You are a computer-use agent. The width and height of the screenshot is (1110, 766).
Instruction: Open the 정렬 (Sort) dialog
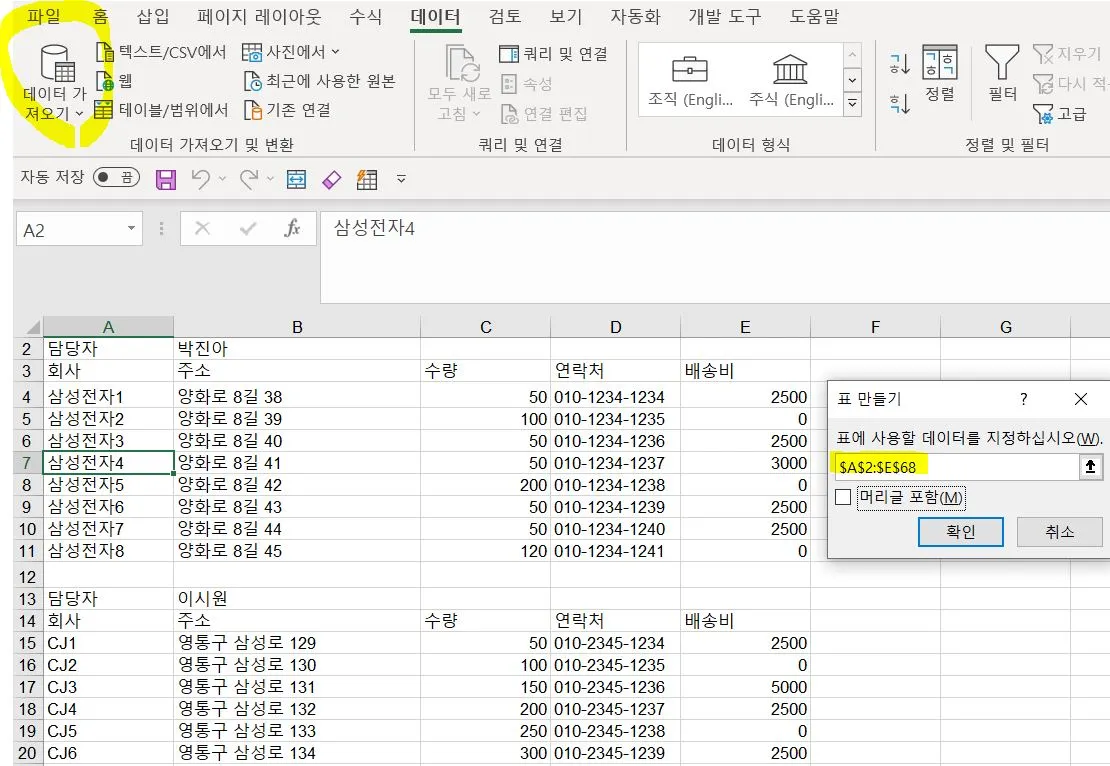pos(939,73)
